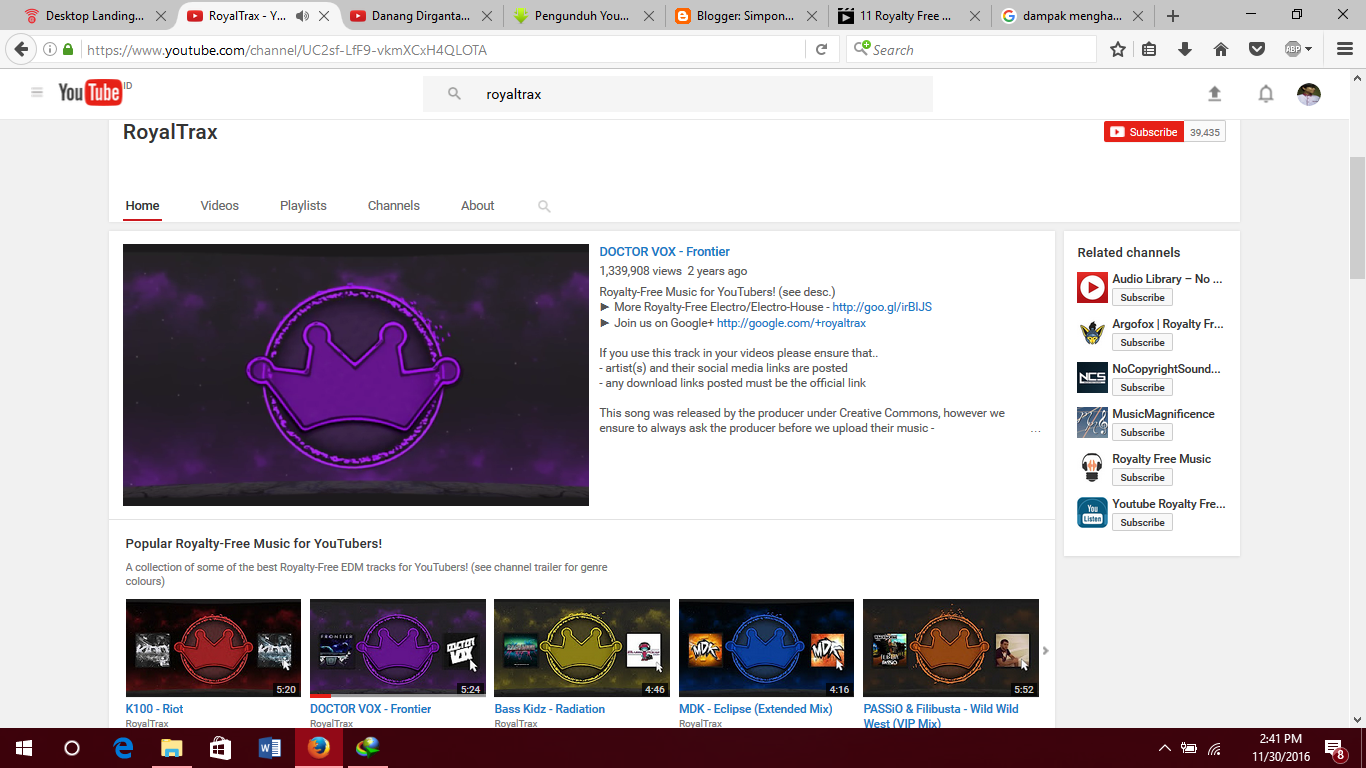
Task: Click the Firefox back arrow
Action: coord(21,49)
